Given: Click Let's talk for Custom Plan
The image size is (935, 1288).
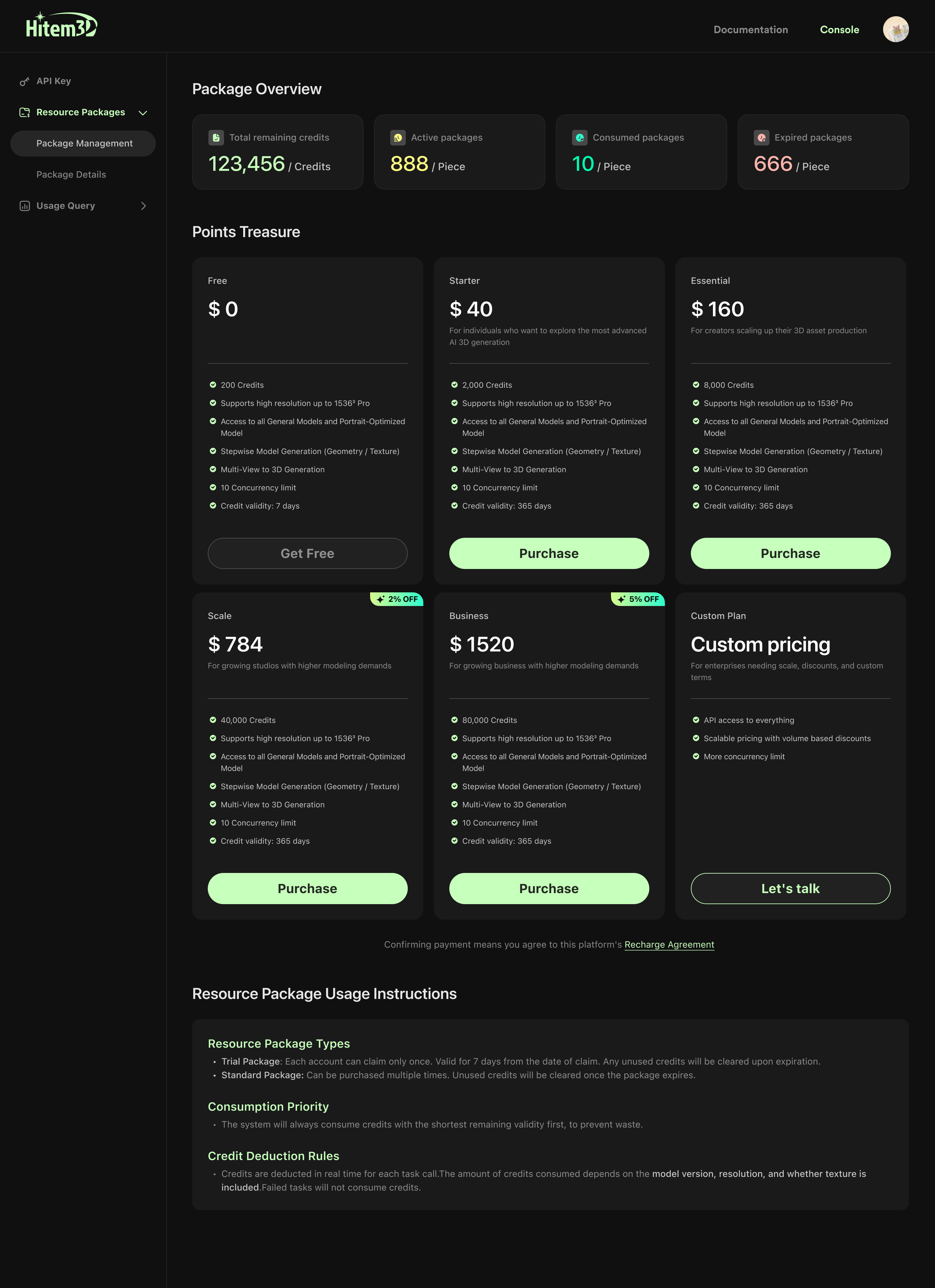Looking at the screenshot, I should pos(790,888).
